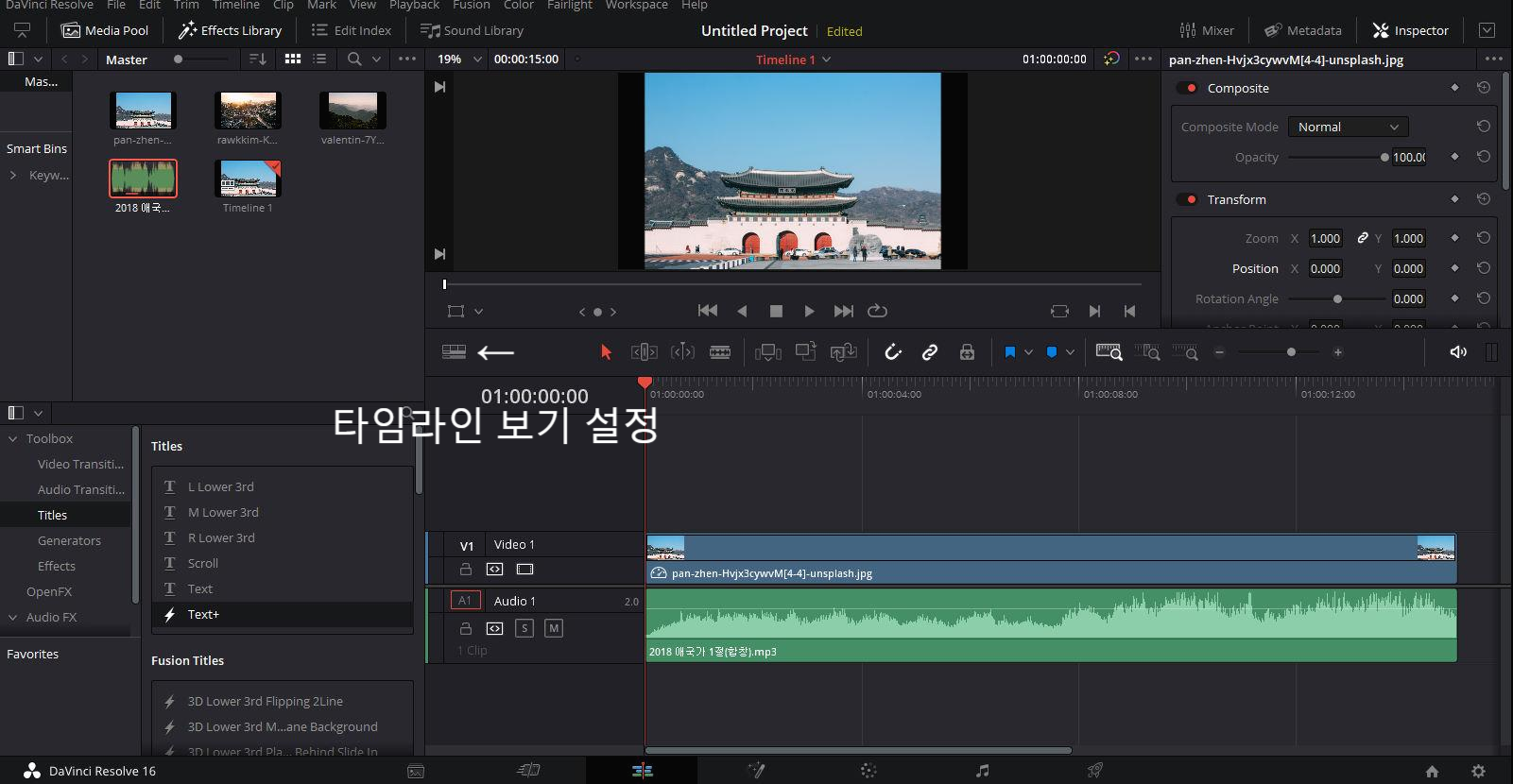The image size is (1513, 784).
Task: Toggle the Linked Selection chain icon
Action: 930,352
